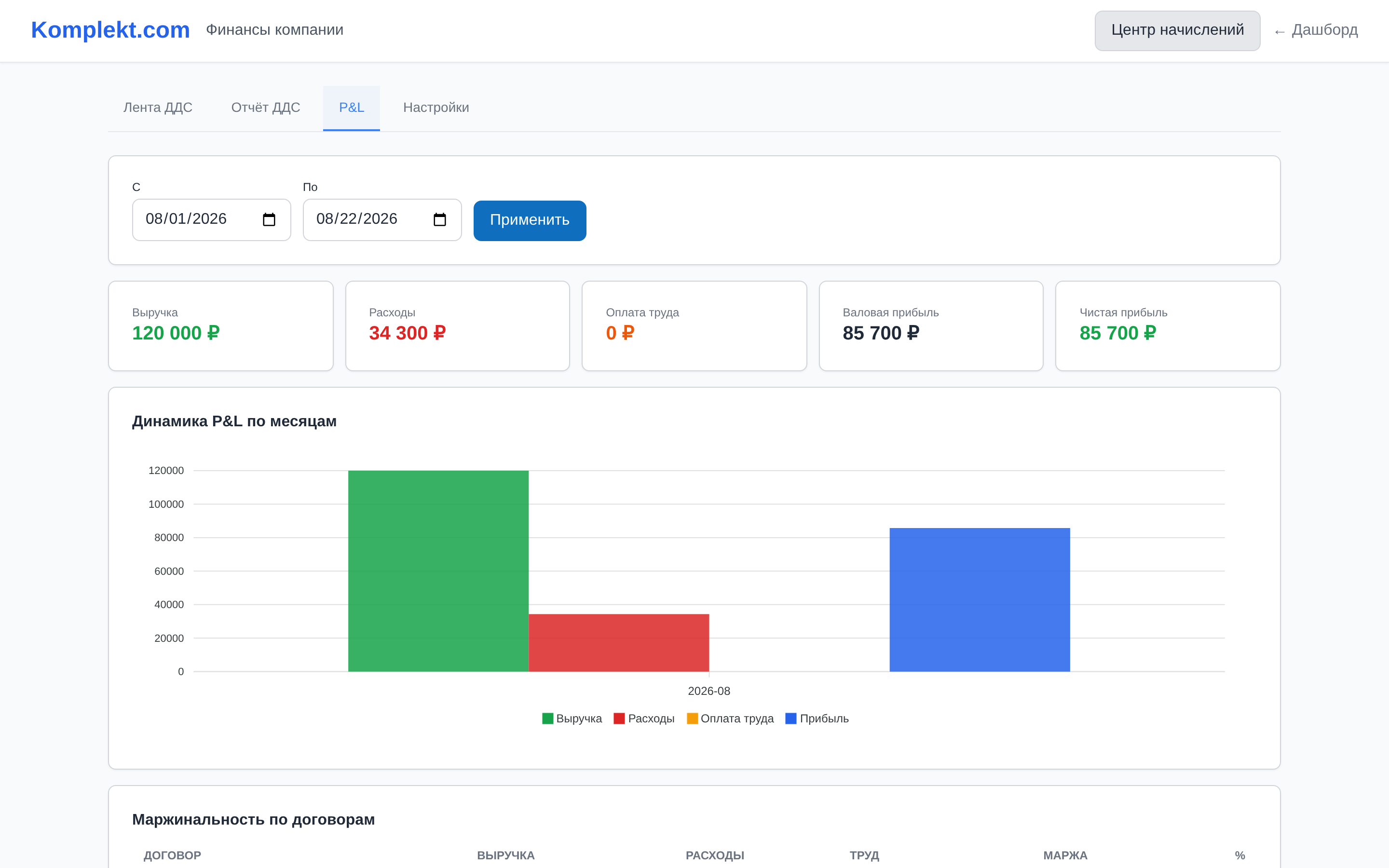Click the Чистая прибыль card label
The height and width of the screenshot is (868, 1389).
pyautogui.click(x=1123, y=312)
